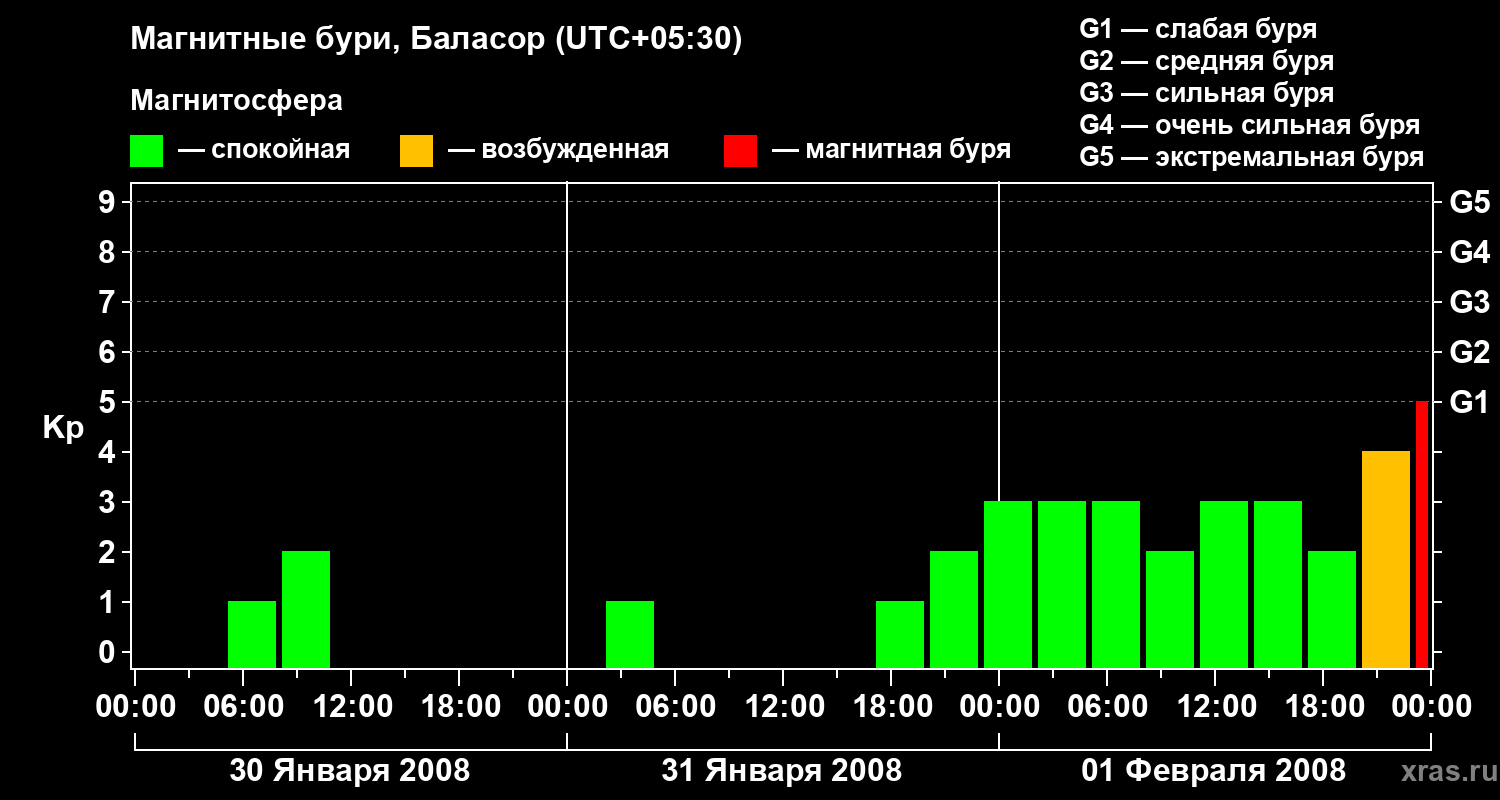Click the G2 right-axis label
This screenshot has width=1500, height=800.
[1469, 352]
